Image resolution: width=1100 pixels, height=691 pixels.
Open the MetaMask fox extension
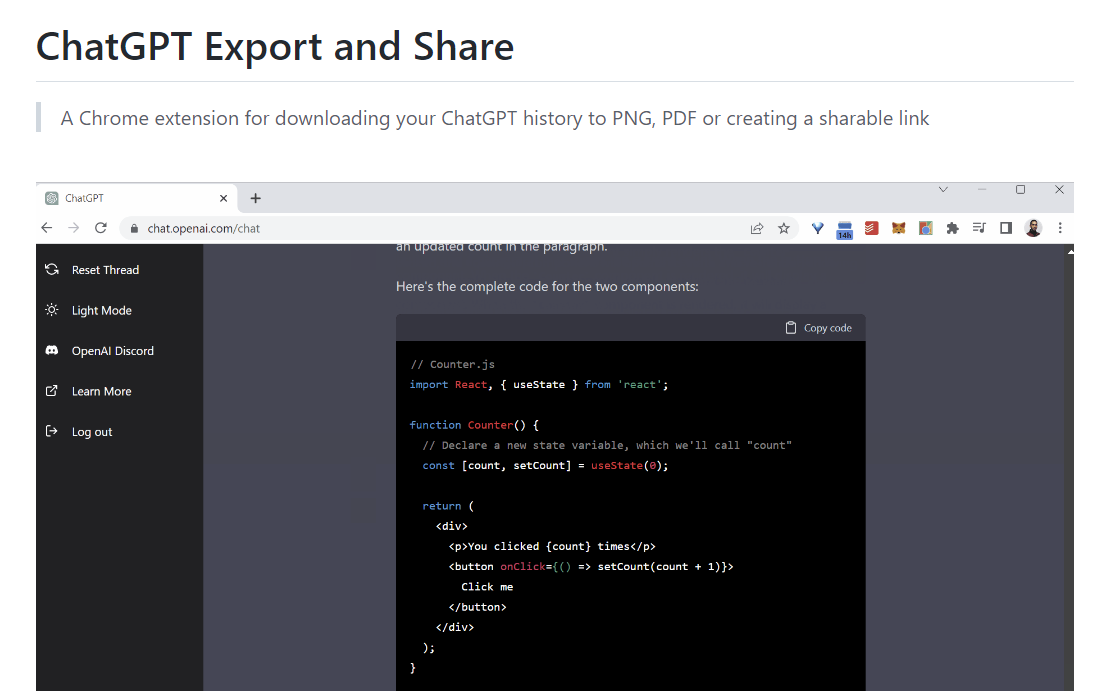point(899,228)
